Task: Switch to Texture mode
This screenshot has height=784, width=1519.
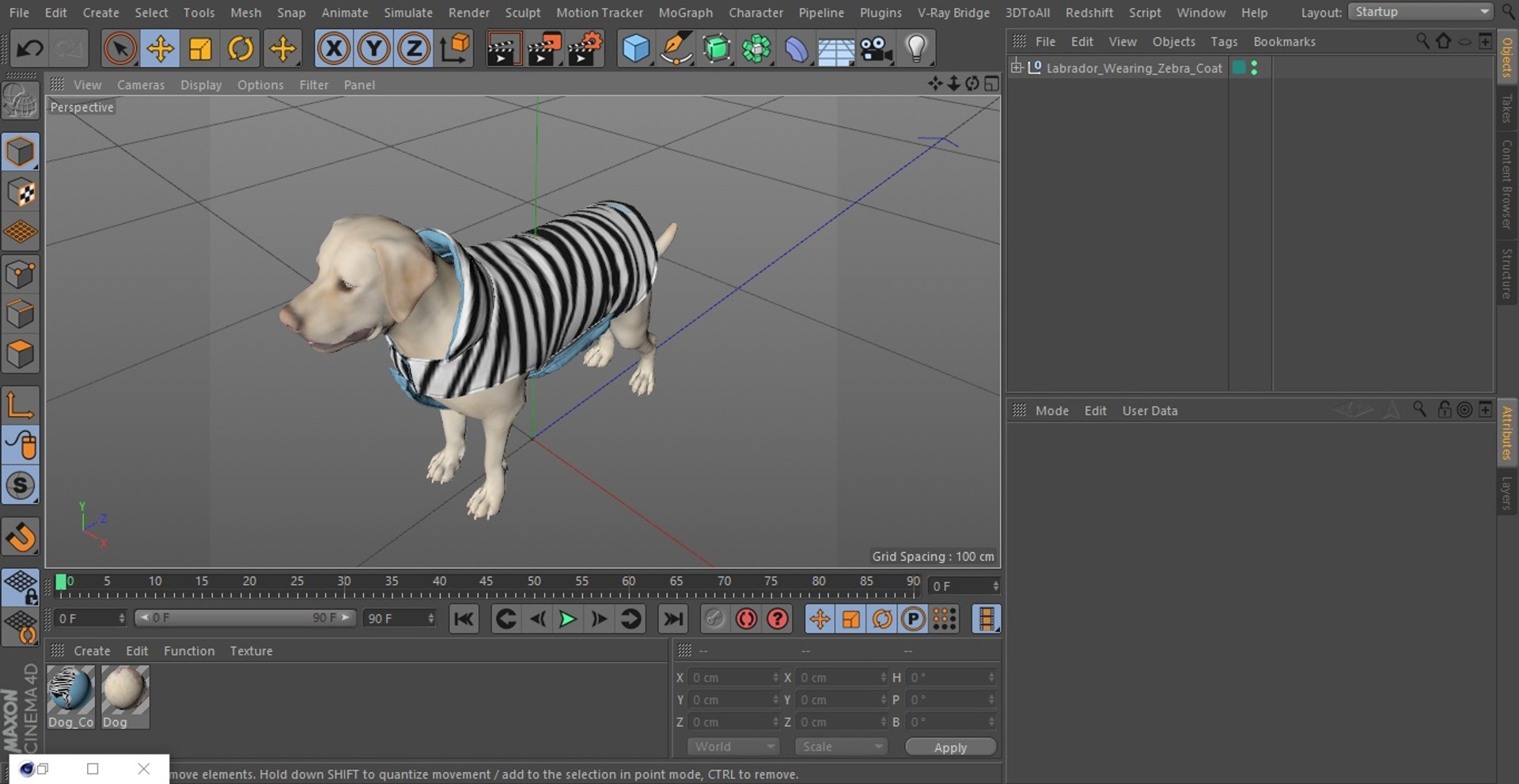Action: pyautogui.click(x=21, y=192)
